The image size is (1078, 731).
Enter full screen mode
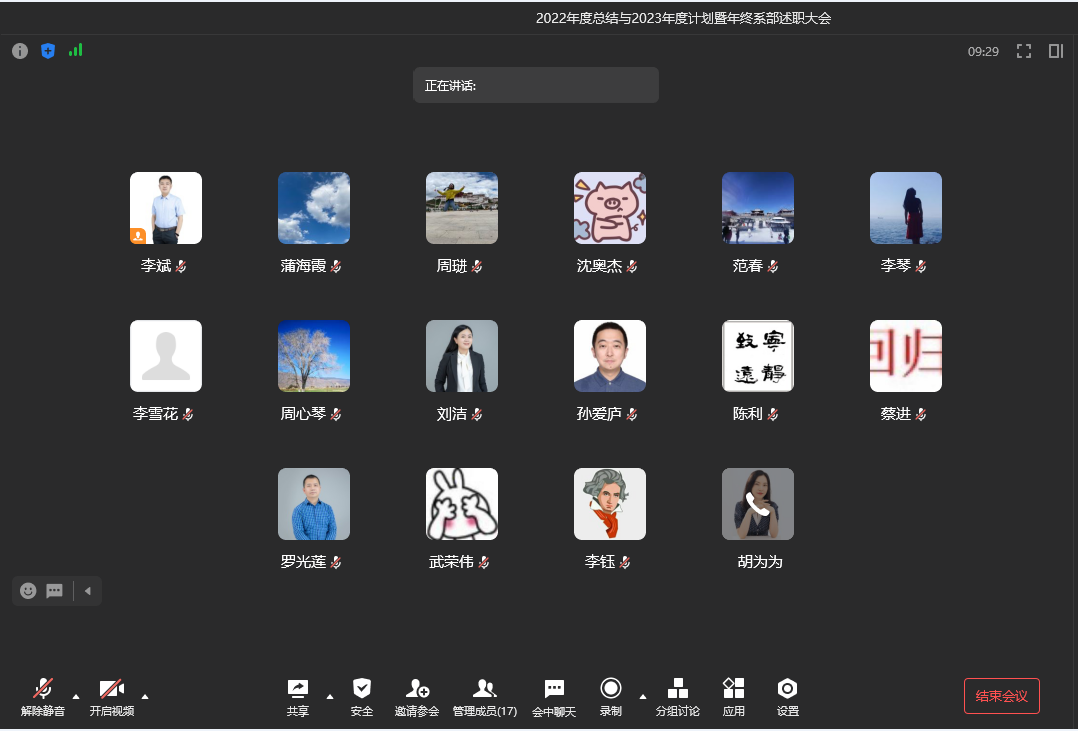click(1023, 51)
